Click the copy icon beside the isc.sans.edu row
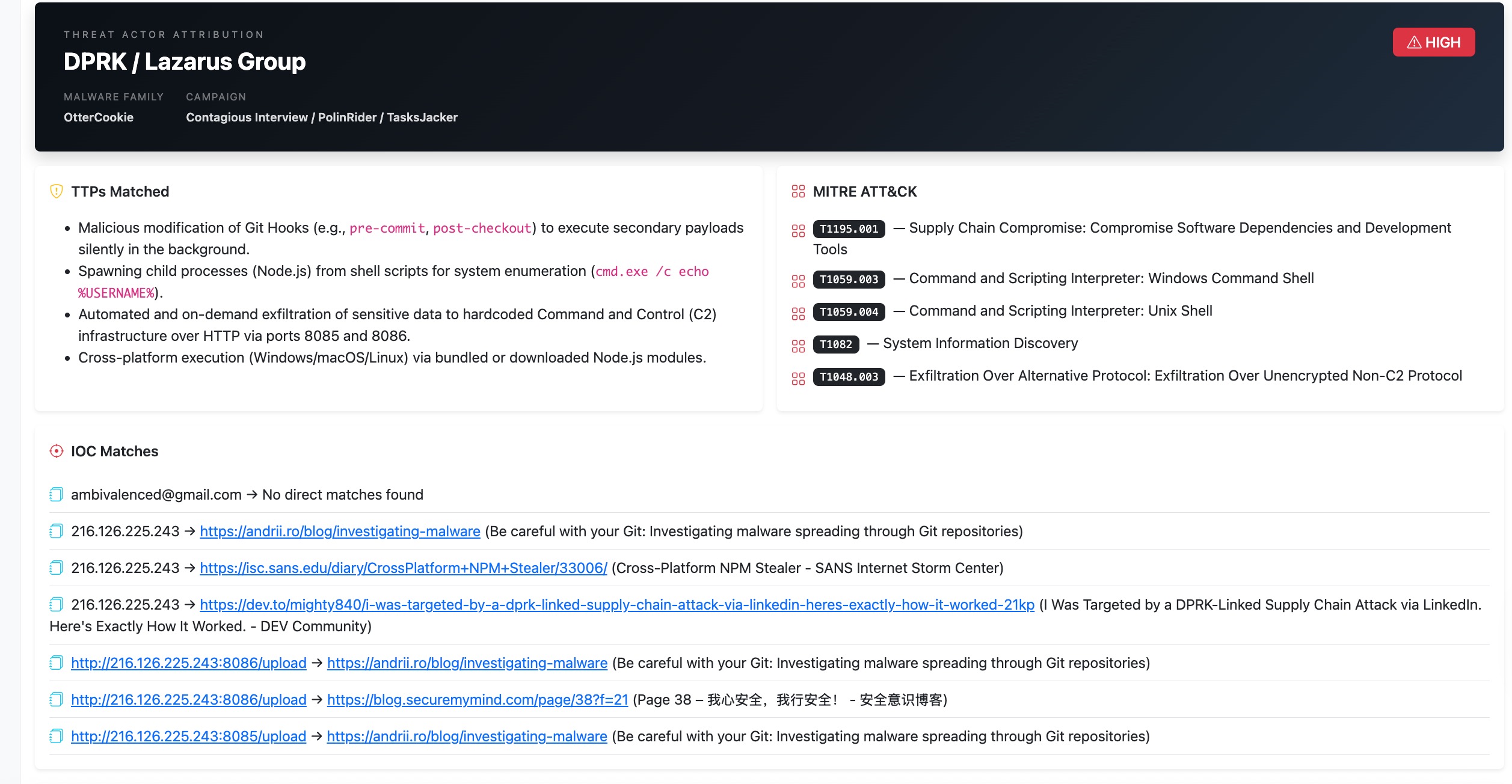This screenshot has width=1512, height=784. tap(56, 568)
